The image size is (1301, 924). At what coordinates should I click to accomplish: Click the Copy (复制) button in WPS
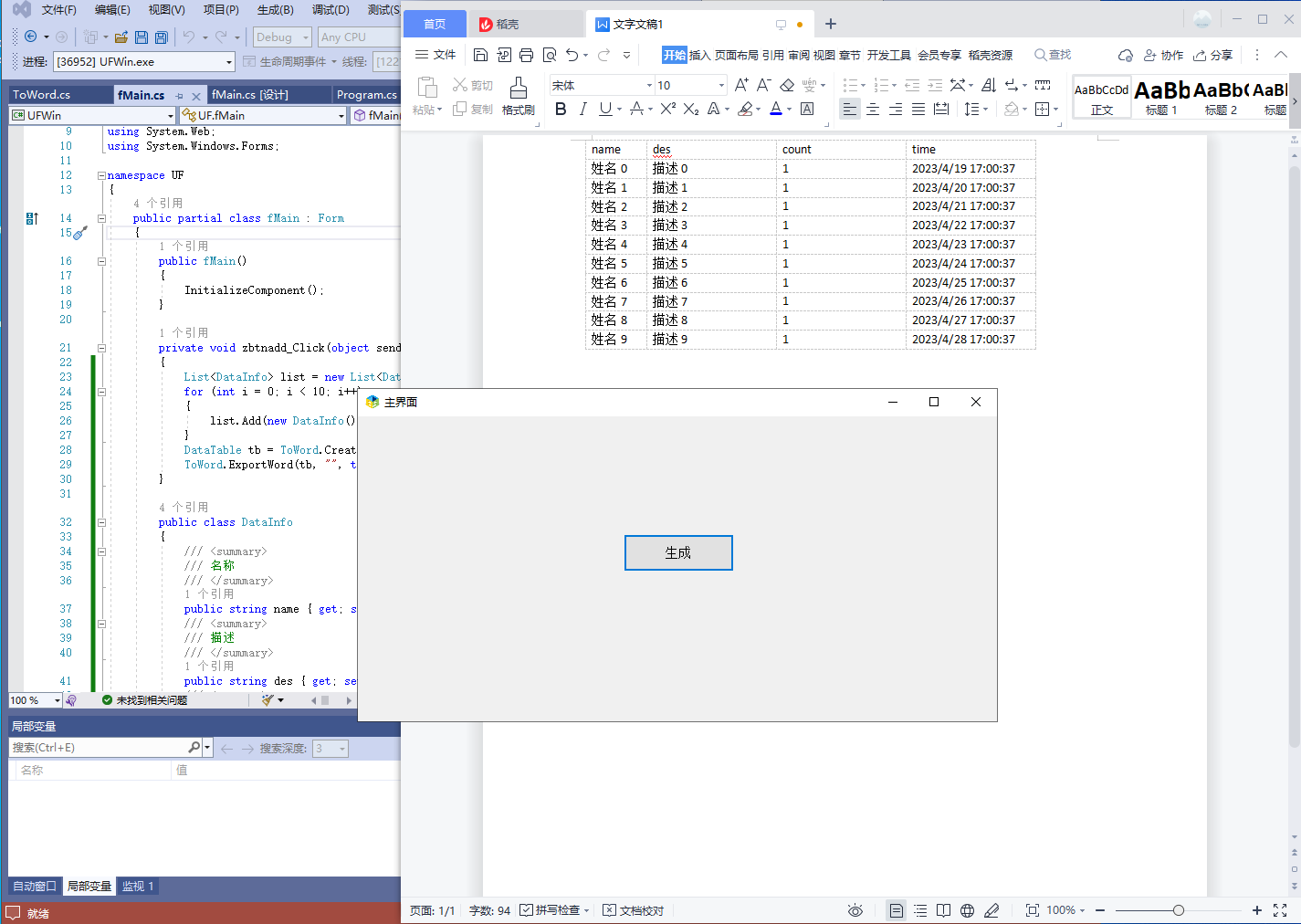pos(473,109)
